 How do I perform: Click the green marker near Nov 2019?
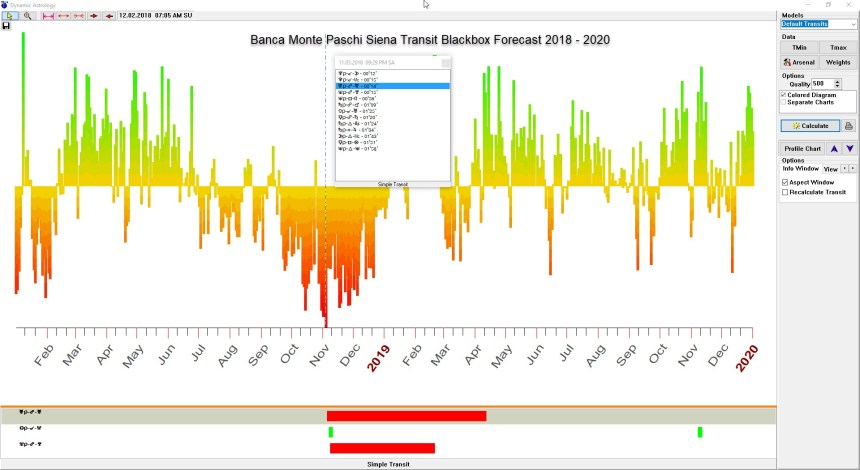pyautogui.click(x=700, y=432)
